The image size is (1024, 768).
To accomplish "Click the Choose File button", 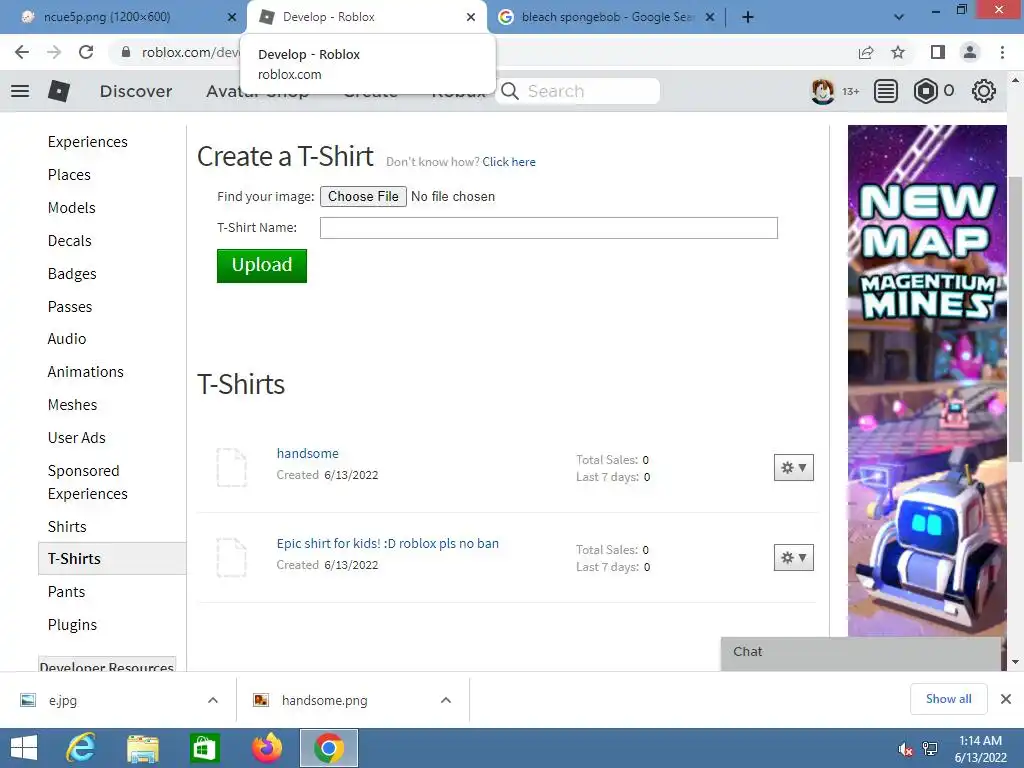I will click(363, 197).
